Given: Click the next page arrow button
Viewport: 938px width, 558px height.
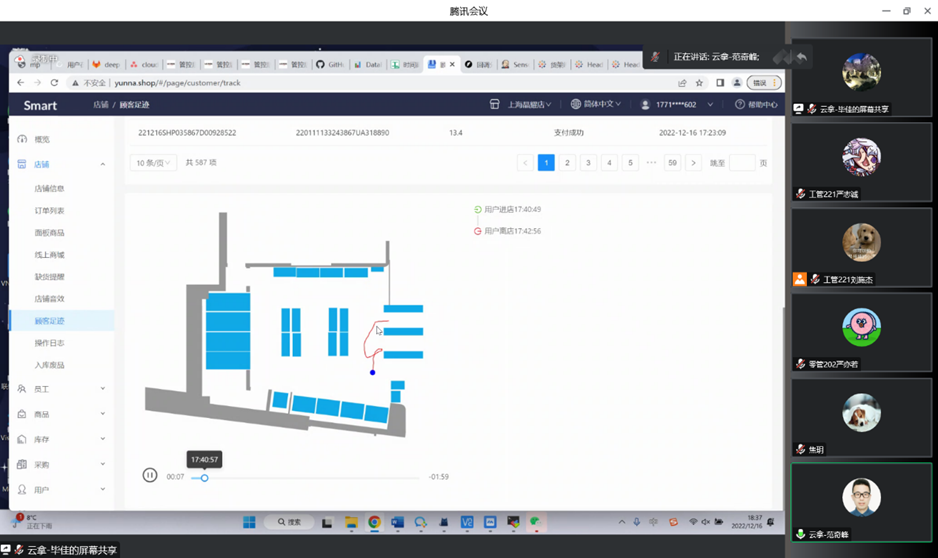Looking at the screenshot, I should pyautogui.click(x=693, y=163).
